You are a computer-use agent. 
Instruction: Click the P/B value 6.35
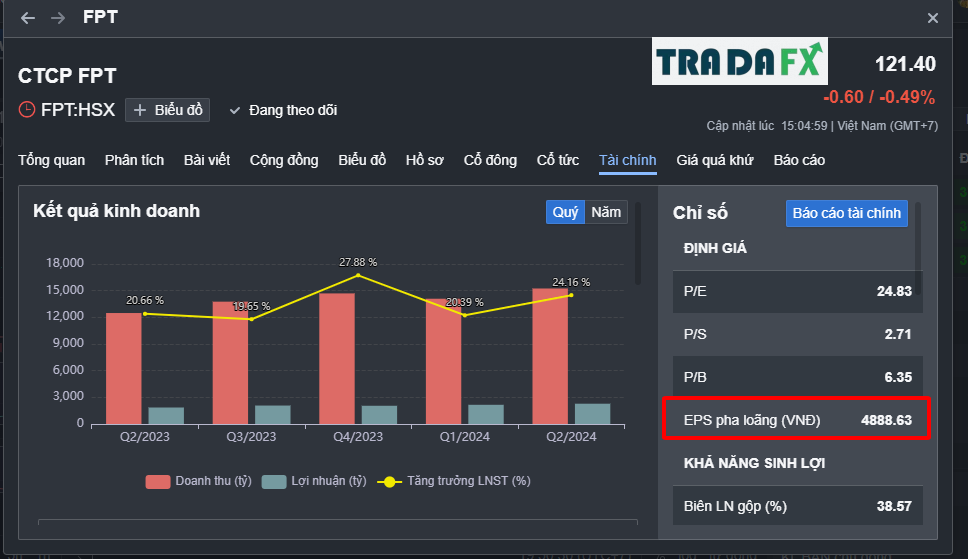(x=898, y=377)
